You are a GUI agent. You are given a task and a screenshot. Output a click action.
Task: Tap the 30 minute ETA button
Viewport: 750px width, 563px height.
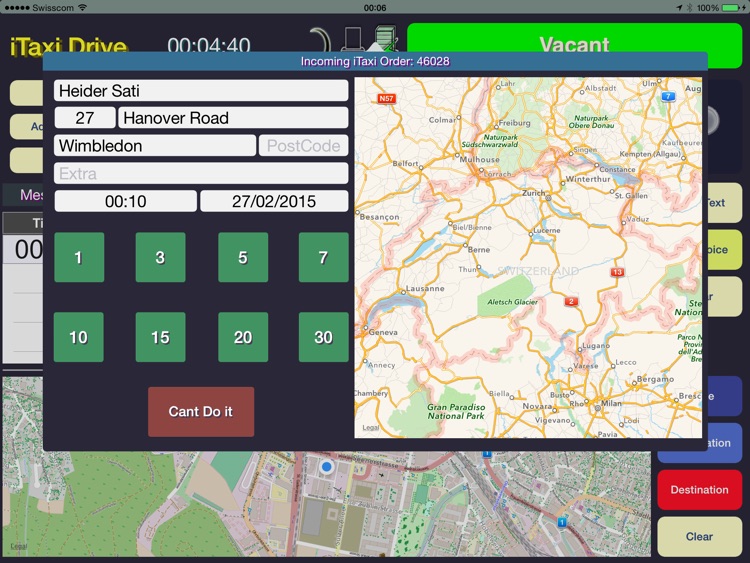[323, 337]
